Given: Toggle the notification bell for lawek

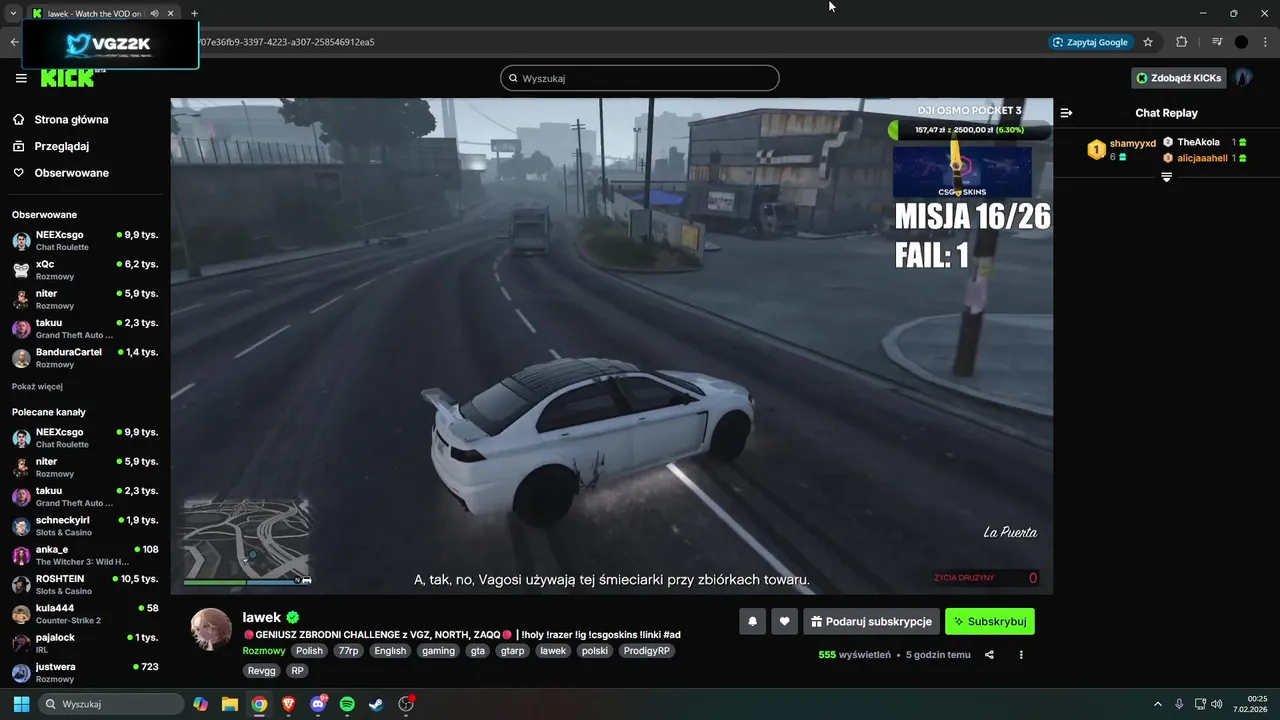Looking at the screenshot, I should tap(752, 621).
